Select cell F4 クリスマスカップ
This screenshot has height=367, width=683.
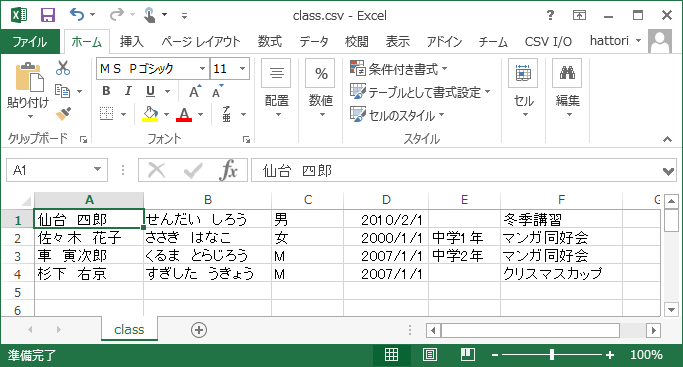pyautogui.click(x=561, y=274)
